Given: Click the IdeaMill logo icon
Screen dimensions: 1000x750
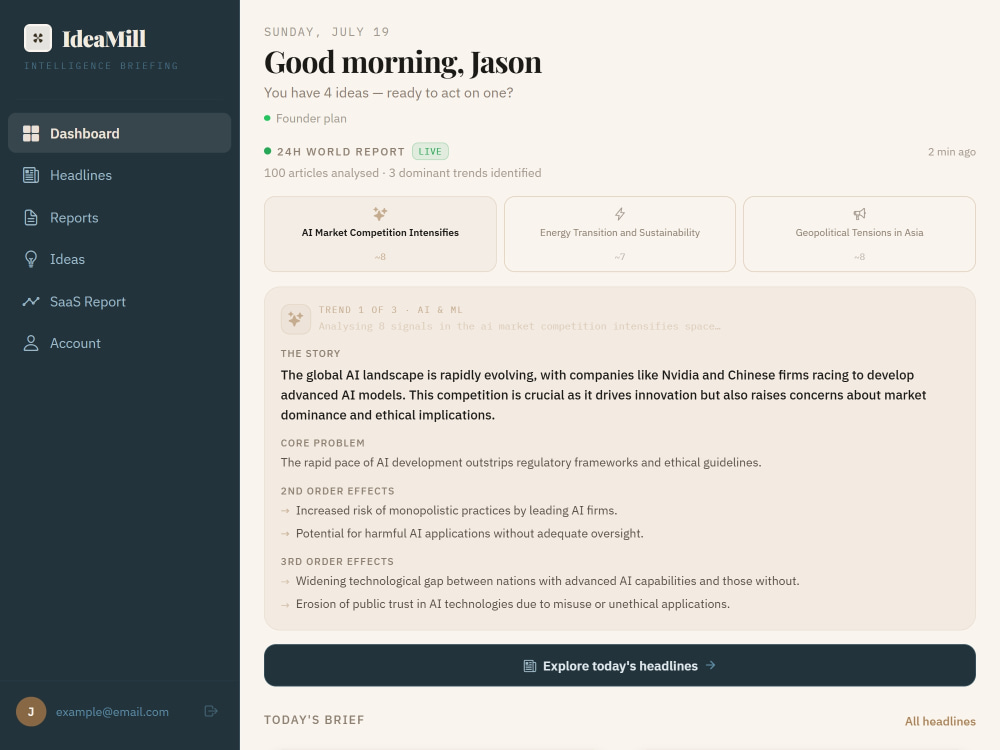Looking at the screenshot, I should coord(38,38).
